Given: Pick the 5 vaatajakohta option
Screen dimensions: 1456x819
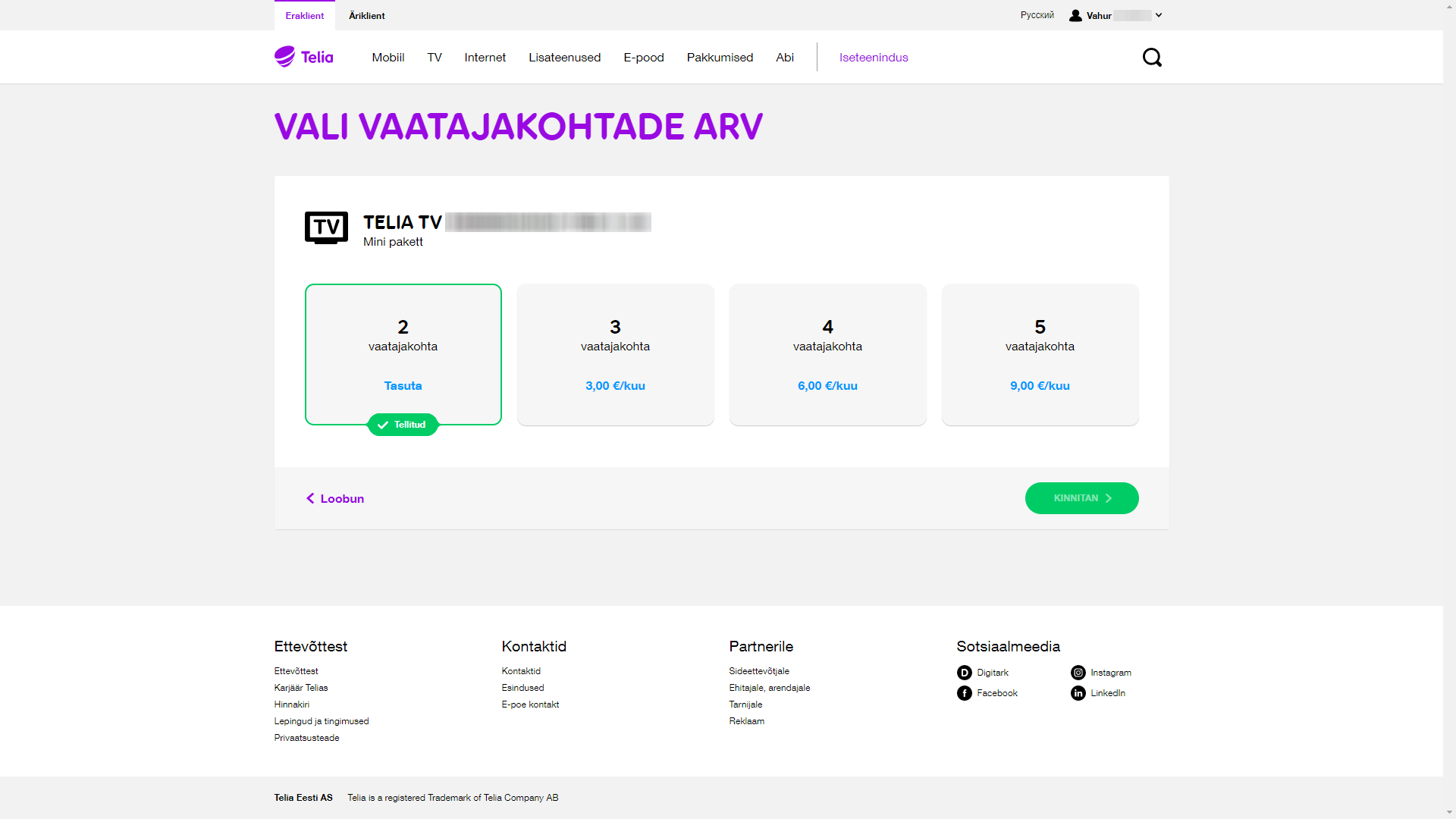Looking at the screenshot, I should pos(1040,354).
